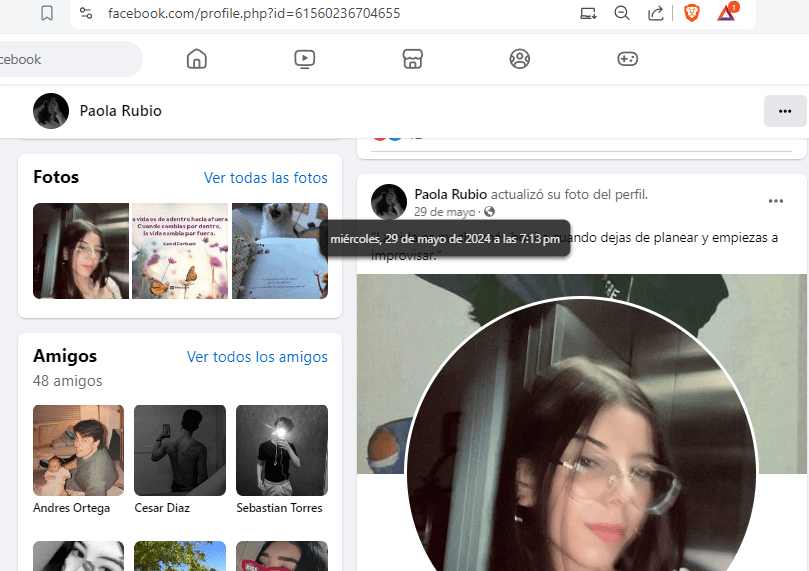Image resolution: width=809 pixels, height=571 pixels.
Task: Click the "Ver todos los amigos" link
Action: (x=257, y=357)
